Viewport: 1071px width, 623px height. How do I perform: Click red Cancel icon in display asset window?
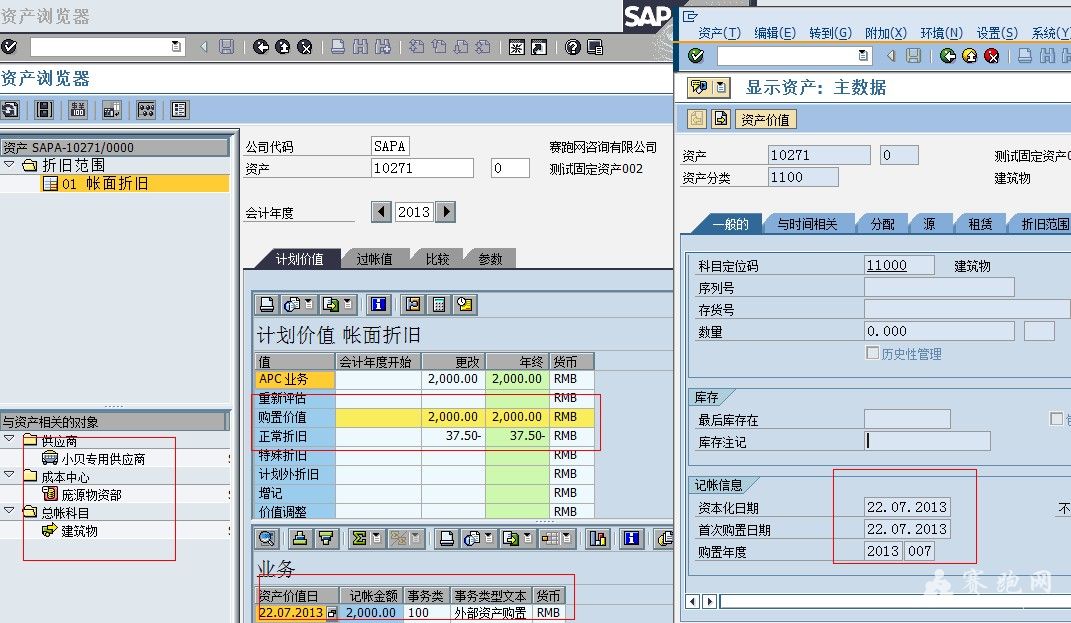click(991, 55)
